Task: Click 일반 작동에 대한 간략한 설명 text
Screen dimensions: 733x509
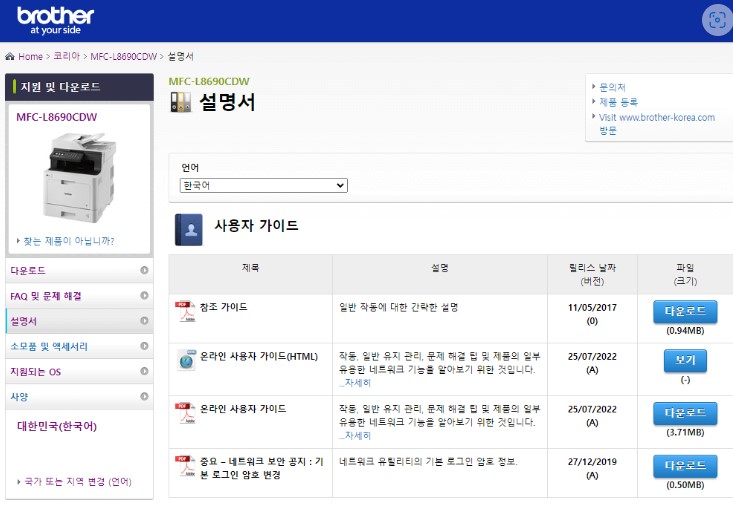Action: coord(398,307)
